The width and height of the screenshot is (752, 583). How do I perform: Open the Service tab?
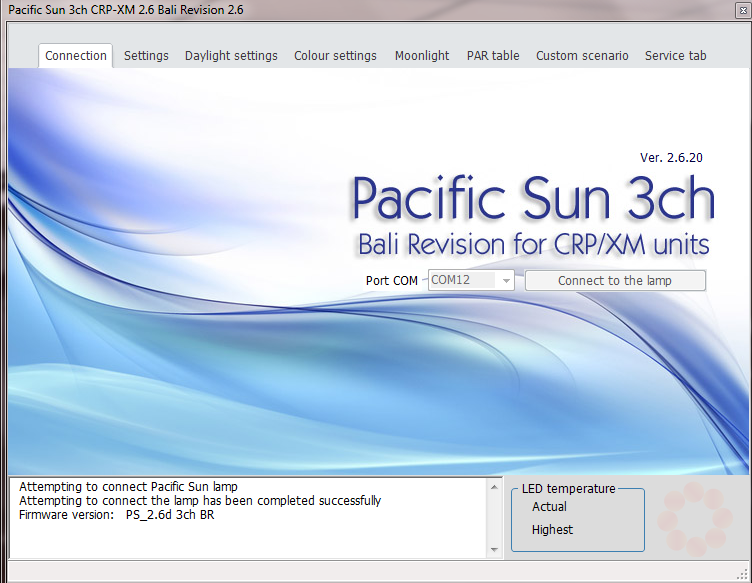click(675, 56)
